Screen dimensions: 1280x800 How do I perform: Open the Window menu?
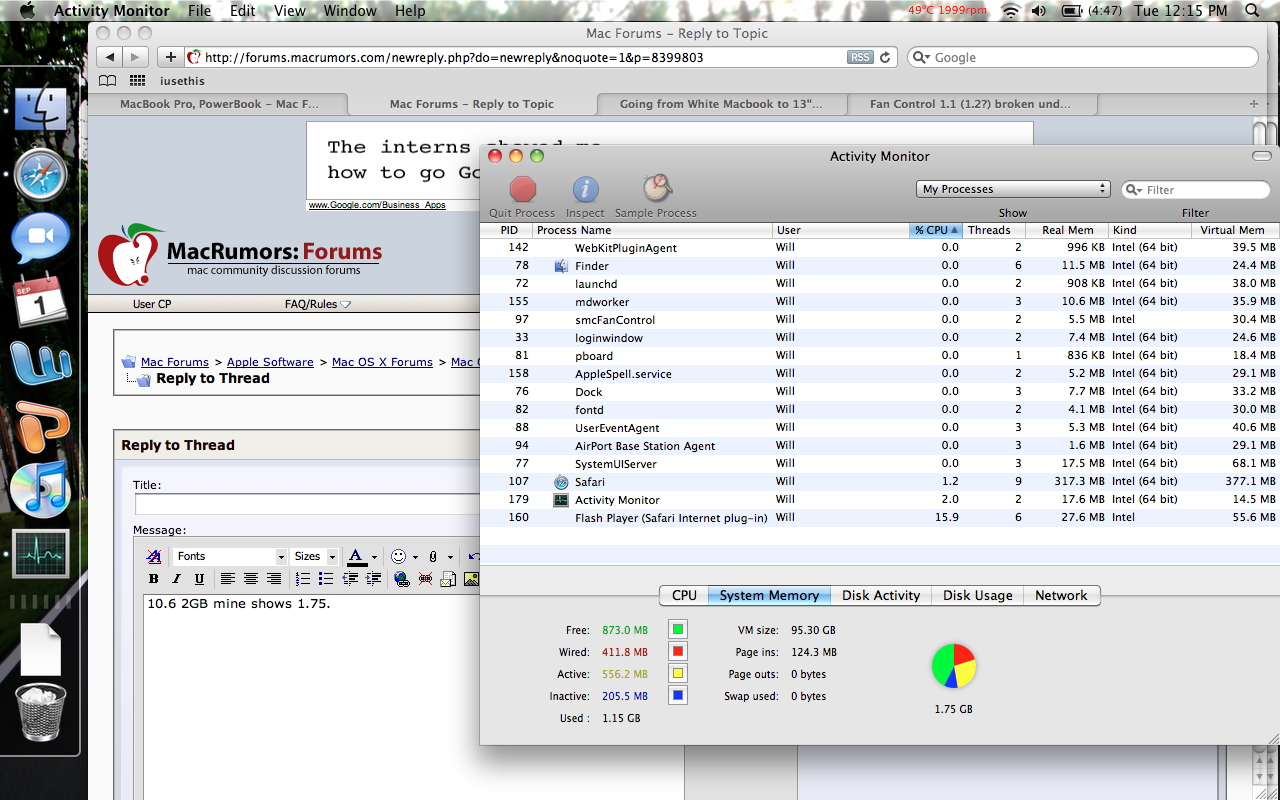click(x=350, y=11)
